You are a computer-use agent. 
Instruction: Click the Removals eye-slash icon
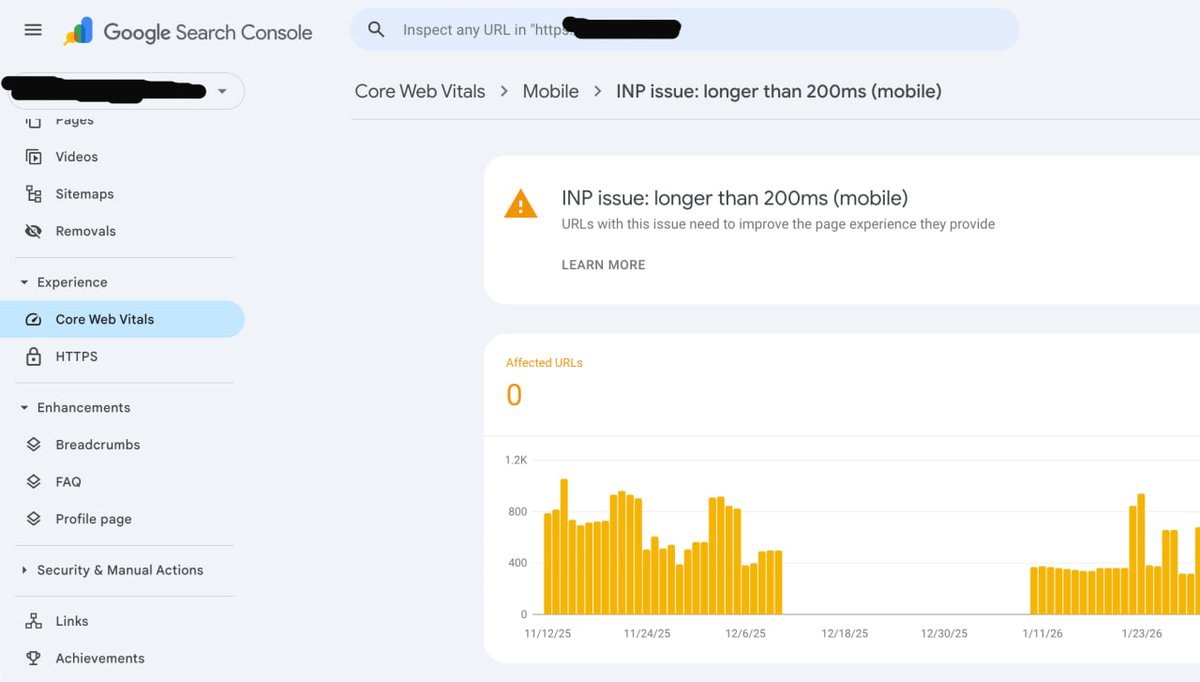click(33, 231)
